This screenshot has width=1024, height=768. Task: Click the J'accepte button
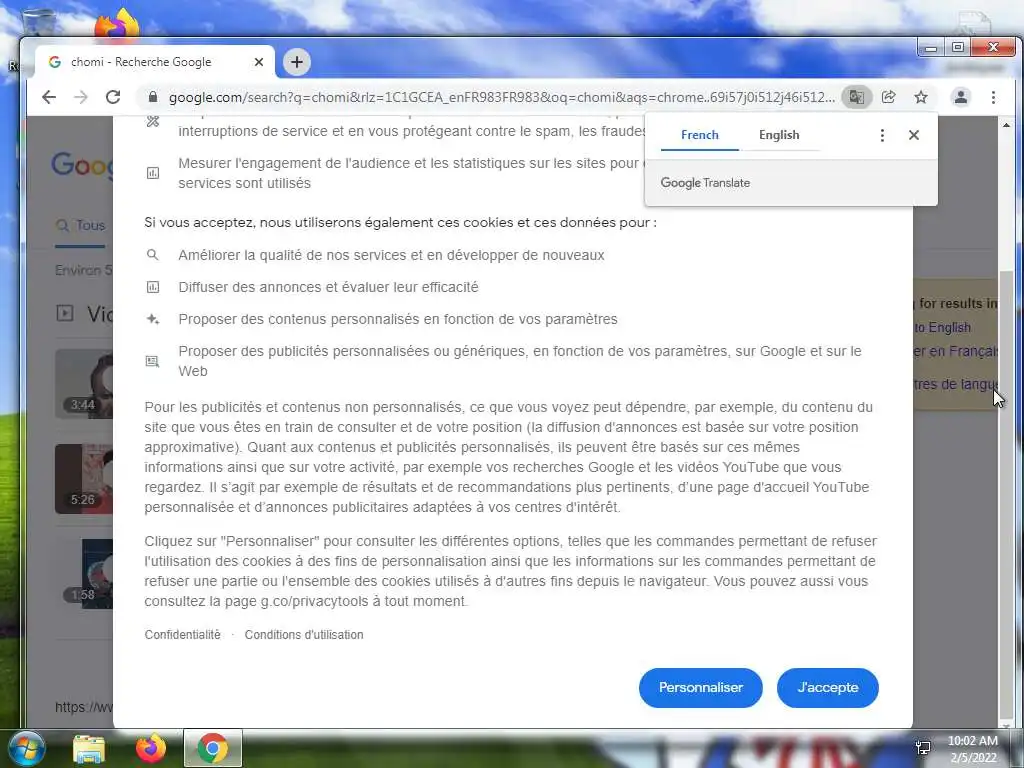click(x=827, y=688)
